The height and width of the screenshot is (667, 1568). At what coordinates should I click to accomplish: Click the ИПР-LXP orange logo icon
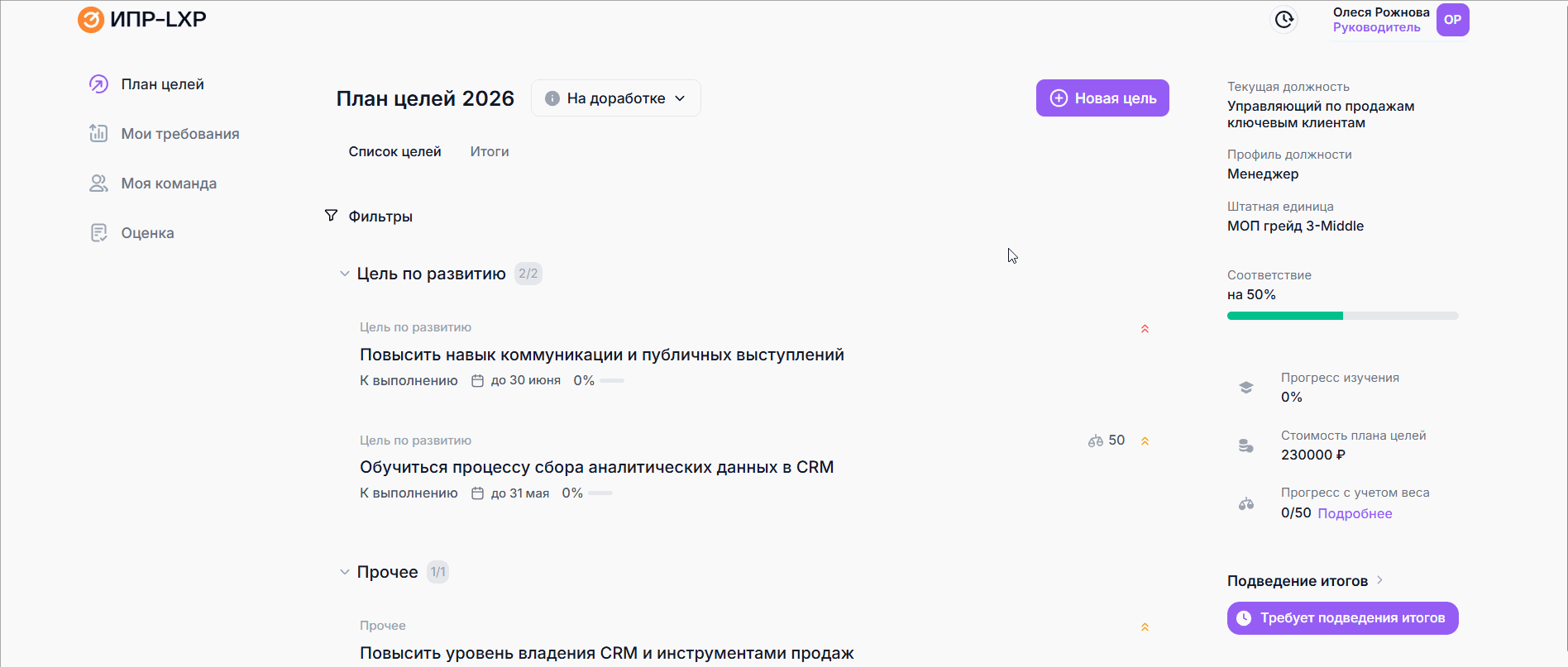(90, 19)
